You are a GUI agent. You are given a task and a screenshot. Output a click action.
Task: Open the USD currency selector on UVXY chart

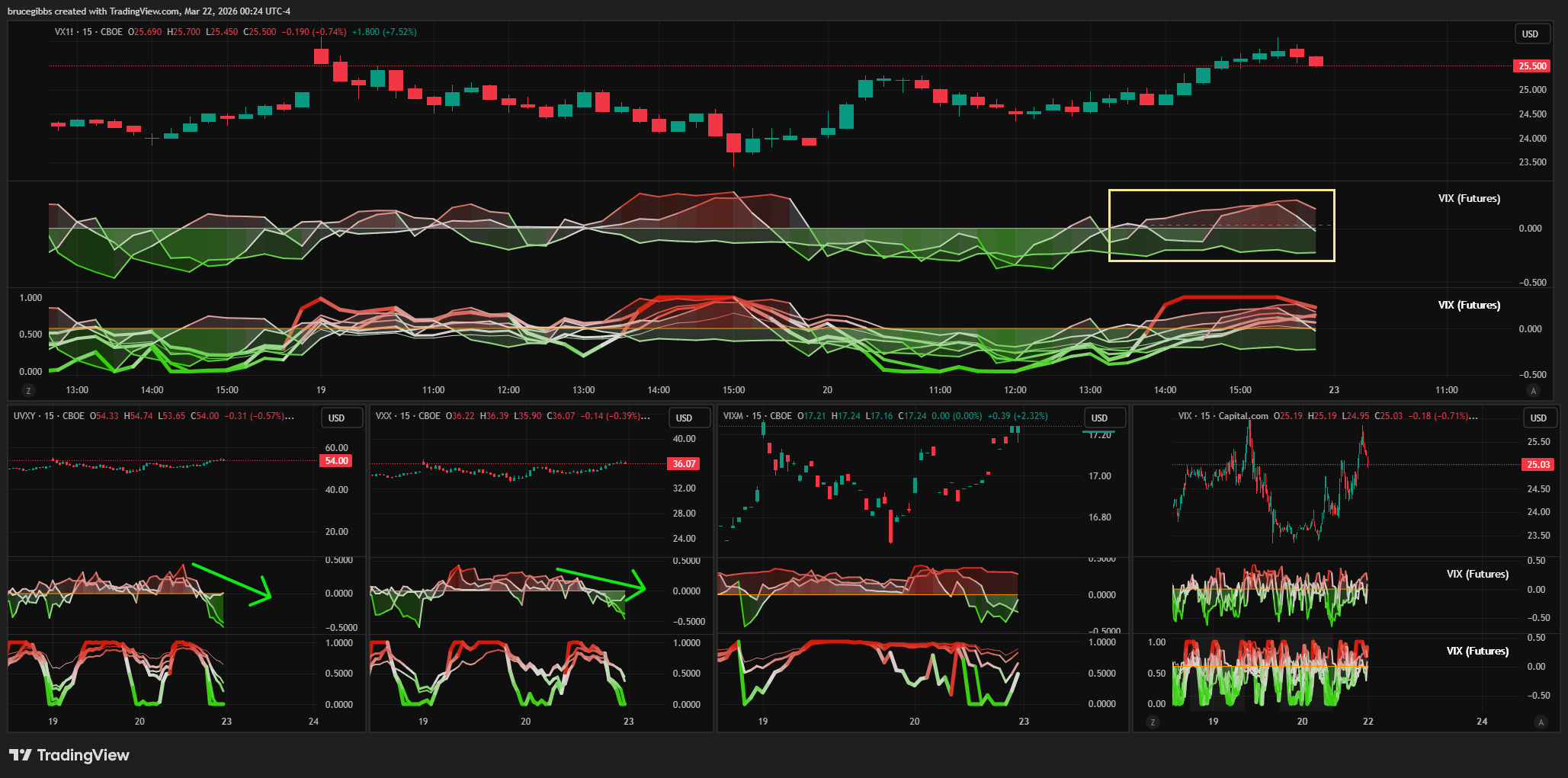point(336,418)
